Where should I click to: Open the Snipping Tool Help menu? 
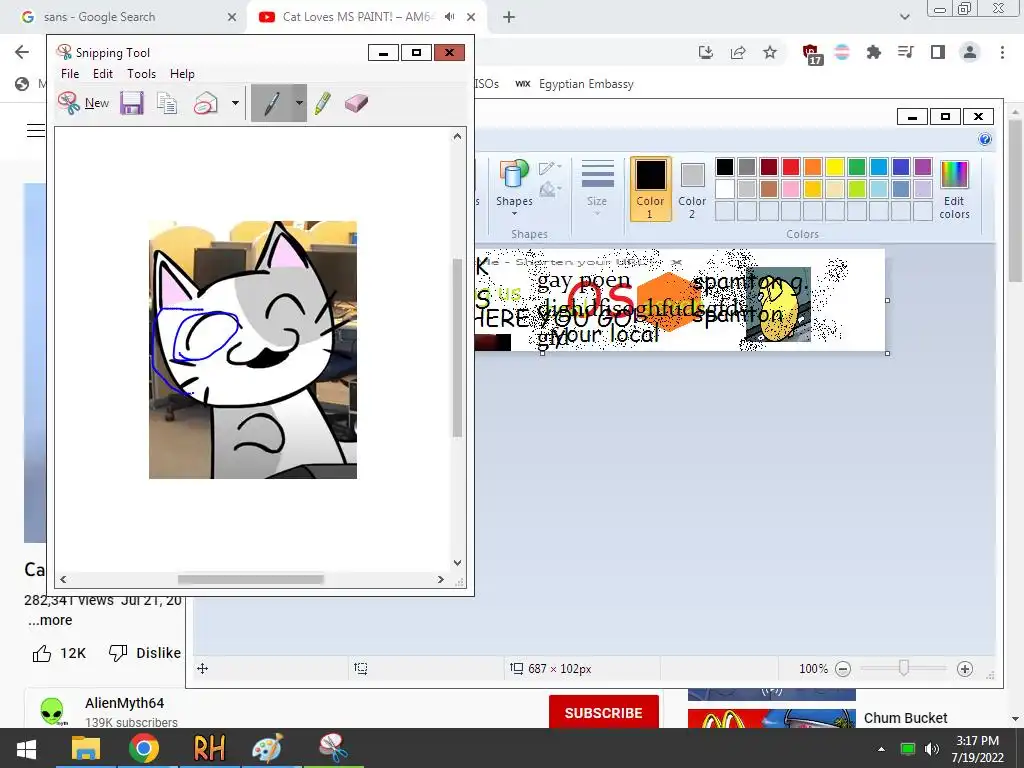[182, 74]
